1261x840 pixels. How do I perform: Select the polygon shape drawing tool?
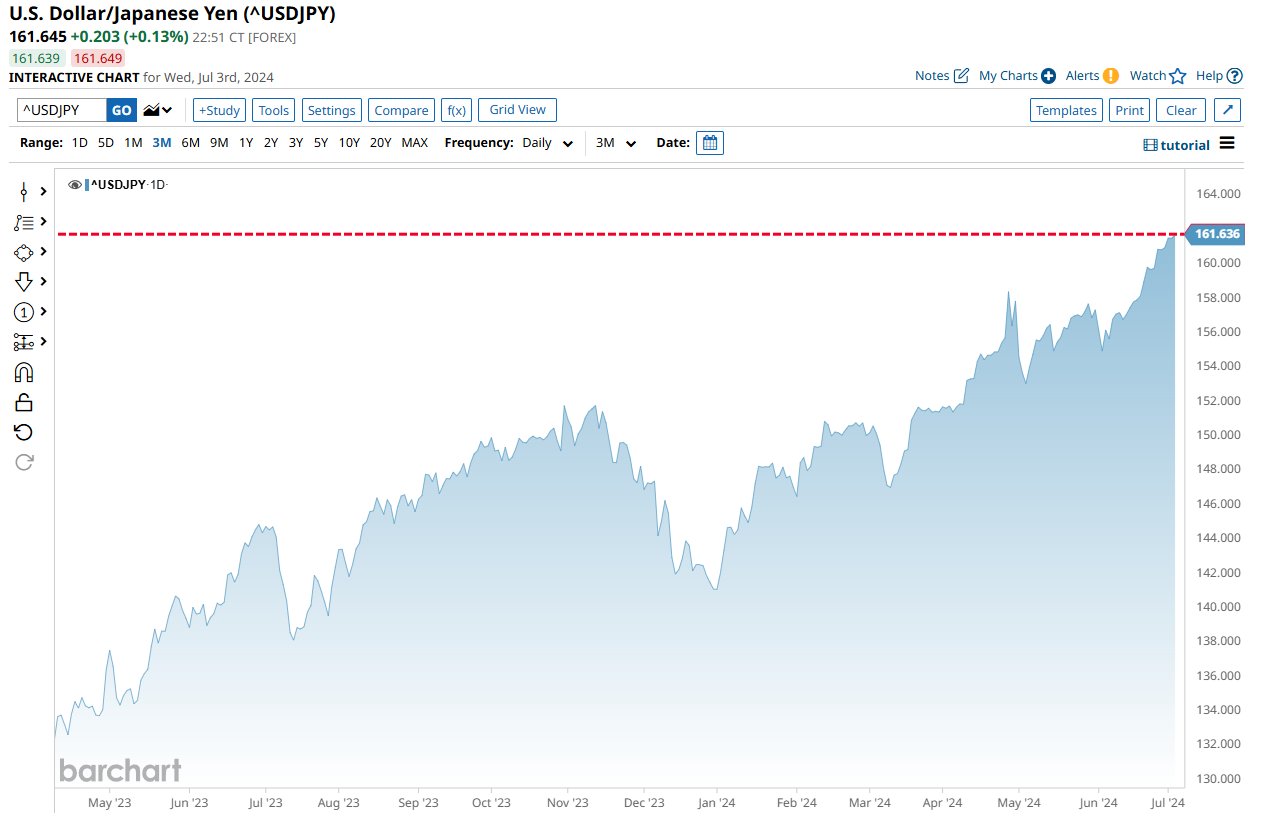click(24, 252)
